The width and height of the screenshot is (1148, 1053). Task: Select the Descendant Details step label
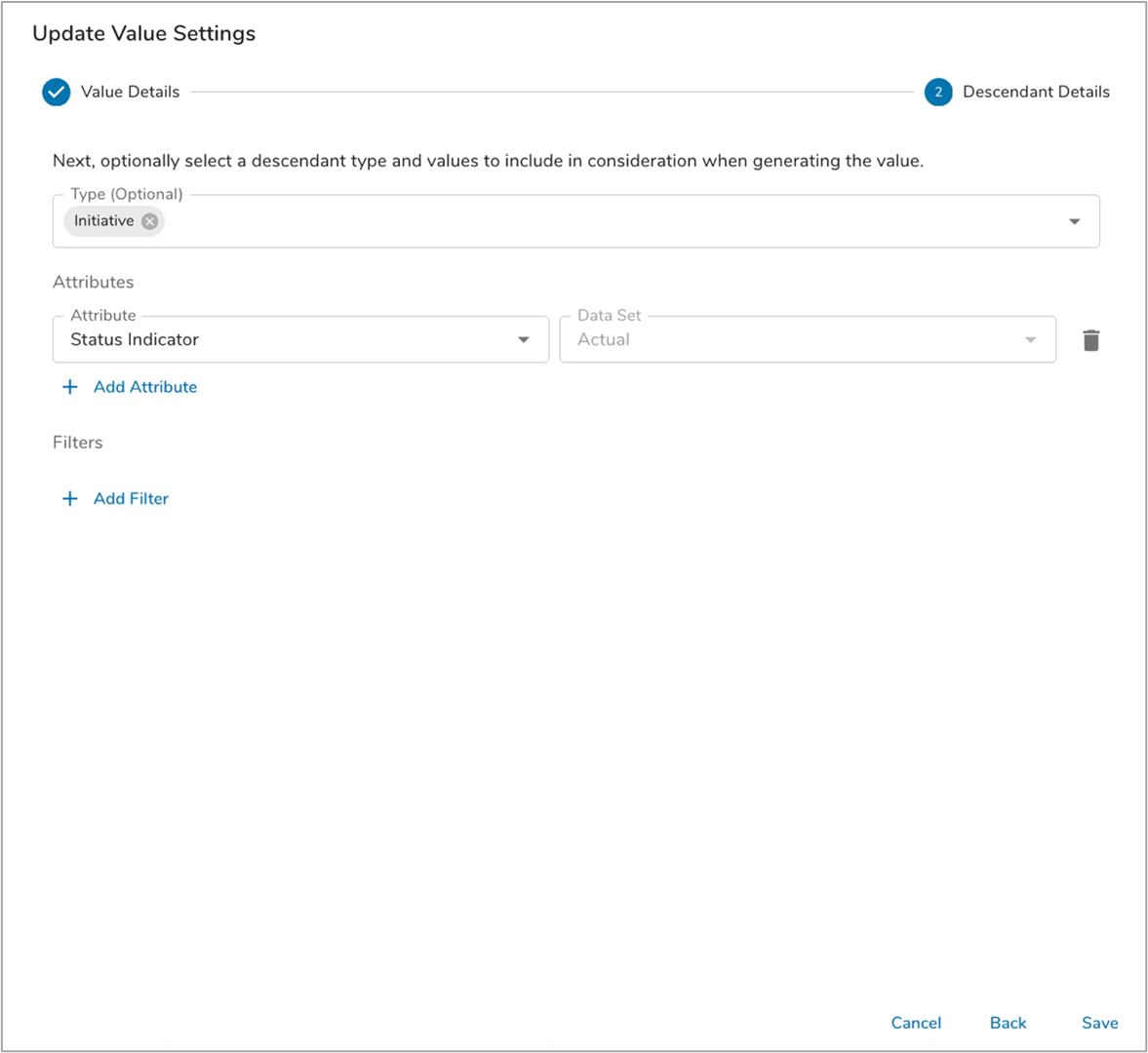[1036, 92]
